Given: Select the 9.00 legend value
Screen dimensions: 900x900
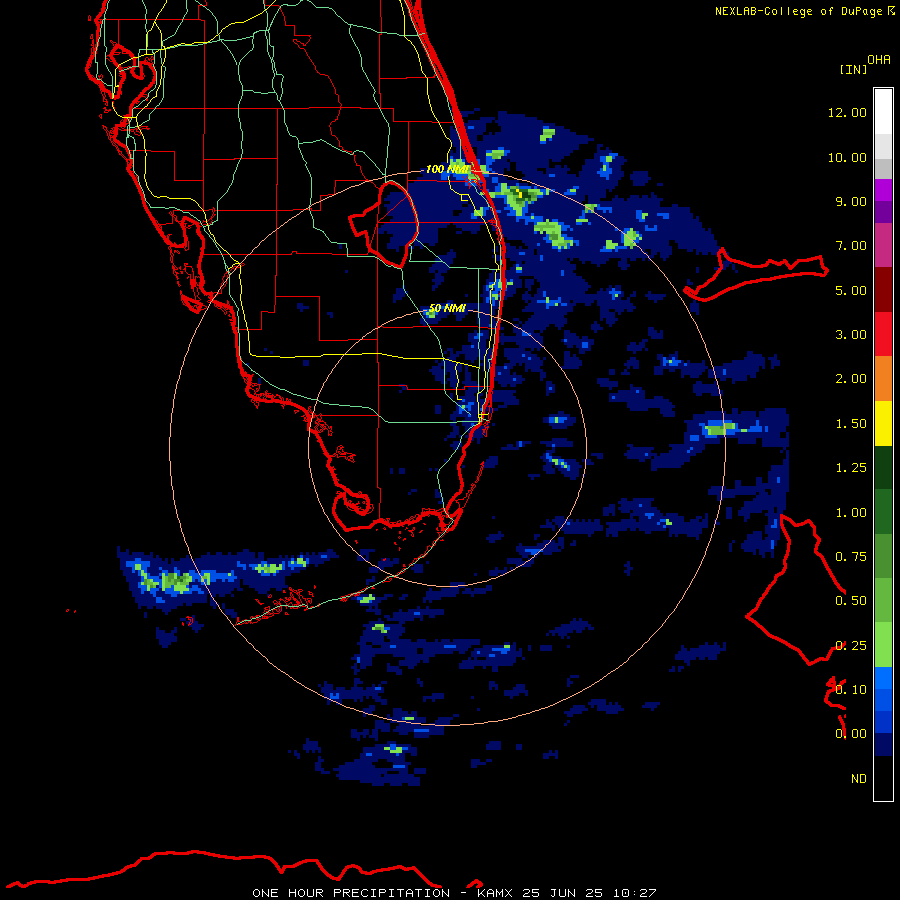Looking at the screenshot, I should 851,201.
